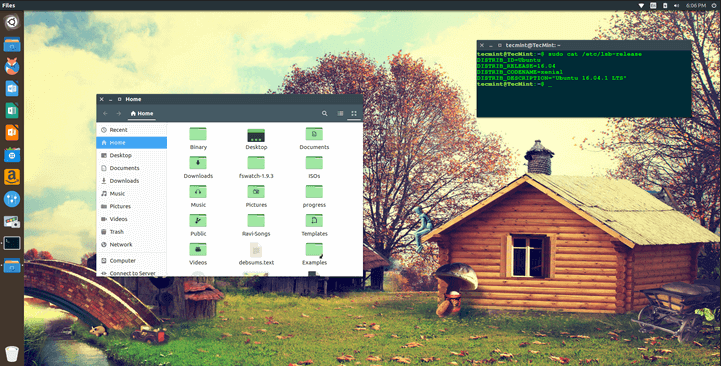Viewport: 721px width, 366px height.
Task: Select Documents in Files sidebar
Action: click(x=132, y=168)
